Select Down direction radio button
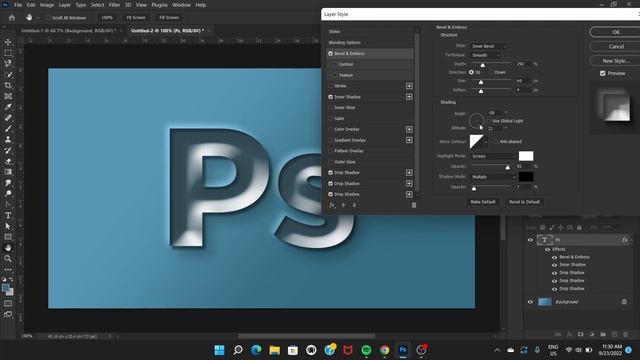 click(x=491, y=72)
